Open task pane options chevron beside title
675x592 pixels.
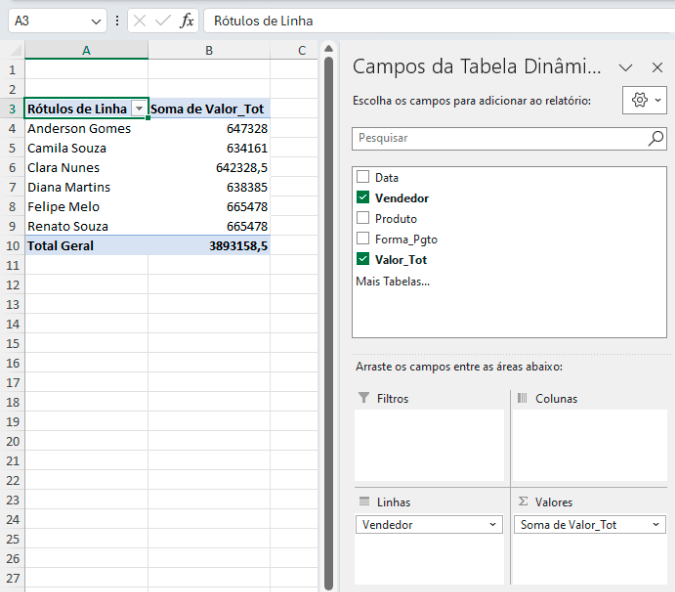tap(625, 67)
